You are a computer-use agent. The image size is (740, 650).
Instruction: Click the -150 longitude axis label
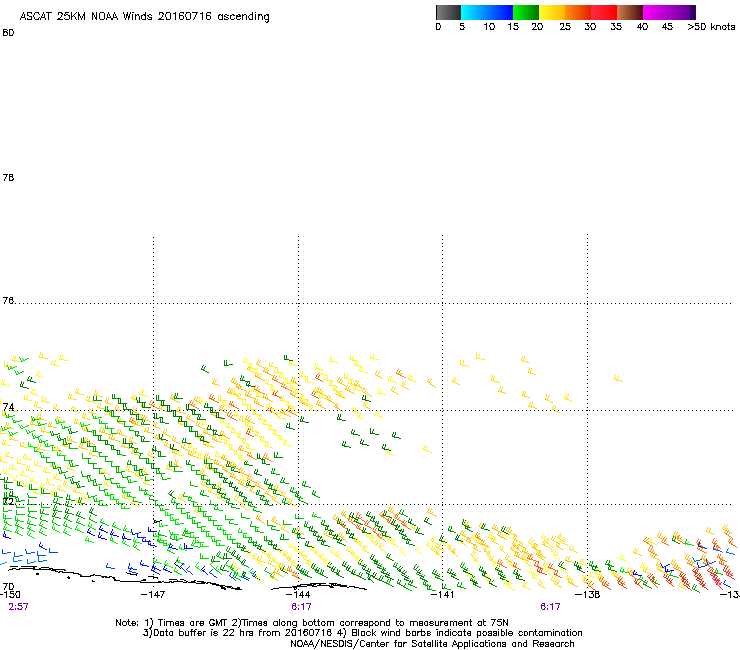pyautogui.click(x=10, y=594)
